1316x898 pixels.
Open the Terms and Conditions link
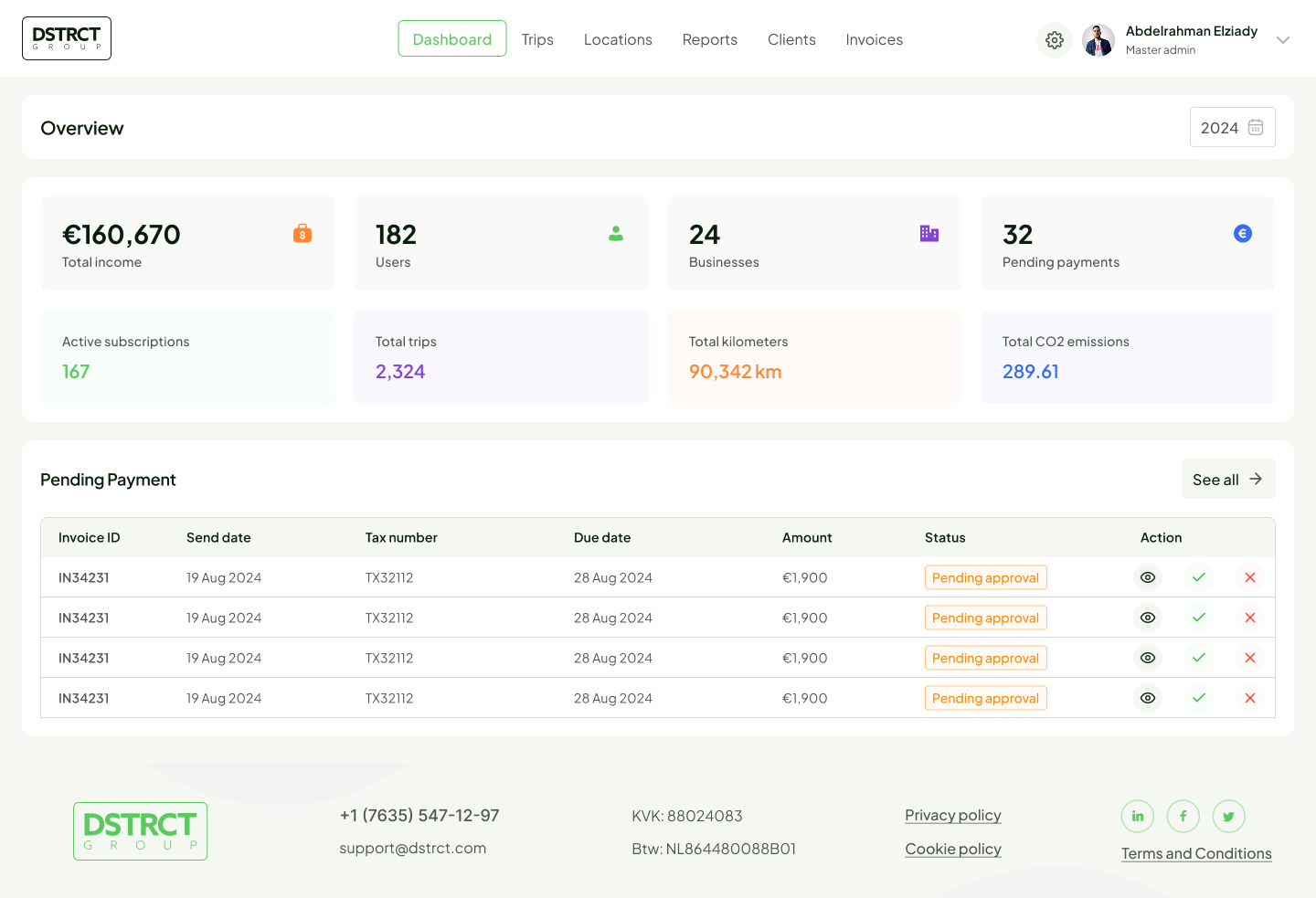pos(1196,853)
